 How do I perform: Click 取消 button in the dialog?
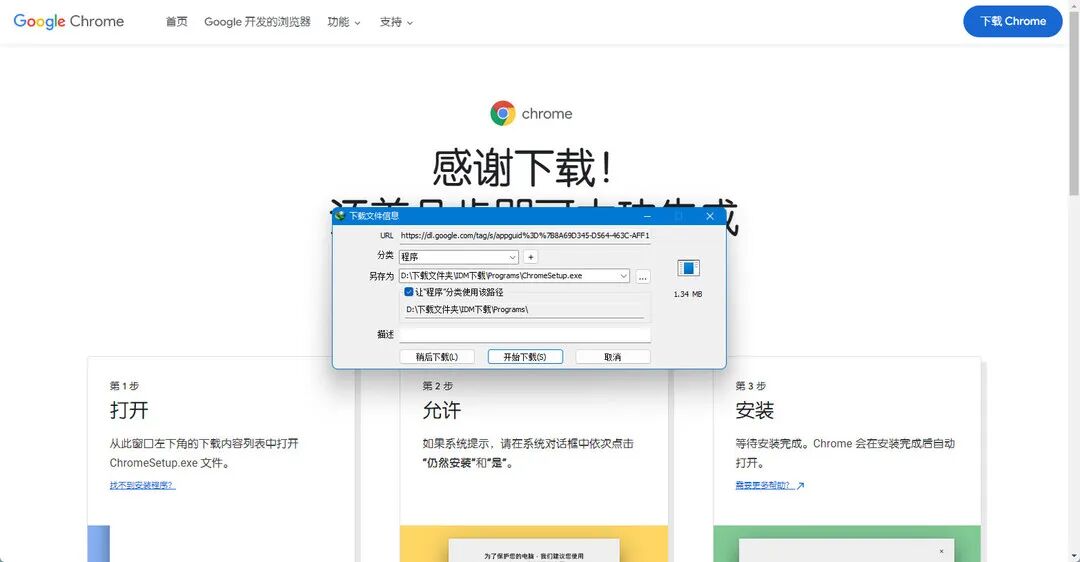pos(612,357)
